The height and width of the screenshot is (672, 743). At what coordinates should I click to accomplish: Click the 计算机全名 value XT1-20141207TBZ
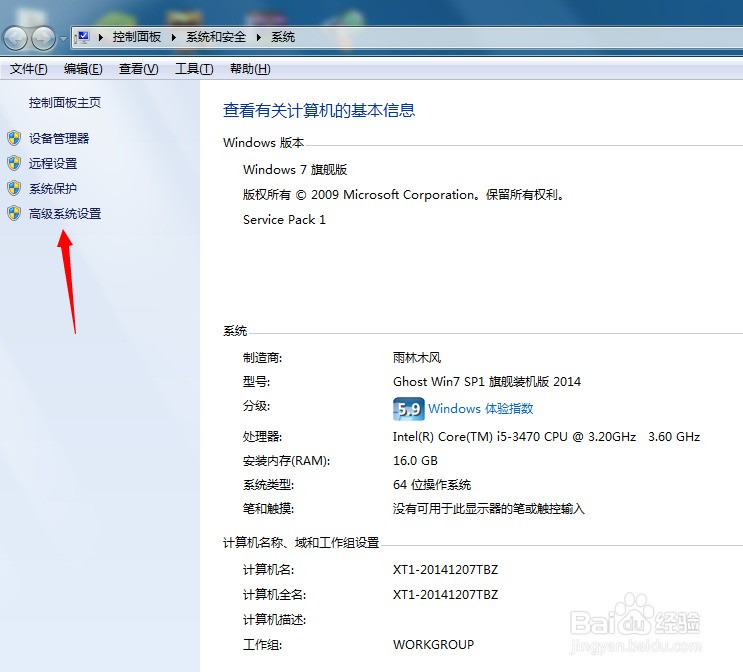[445, 595]
